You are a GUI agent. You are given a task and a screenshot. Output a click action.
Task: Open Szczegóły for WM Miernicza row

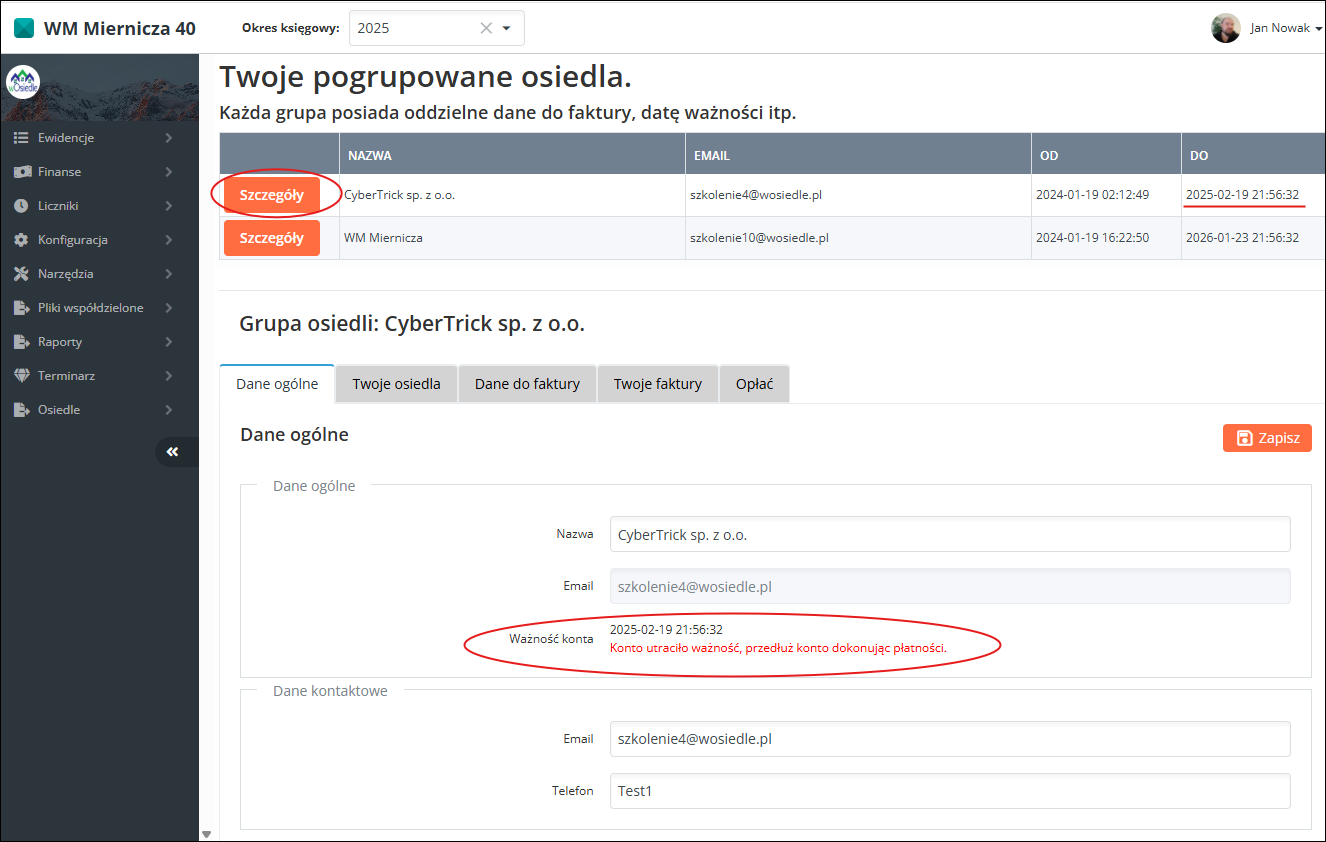[271, 238]
